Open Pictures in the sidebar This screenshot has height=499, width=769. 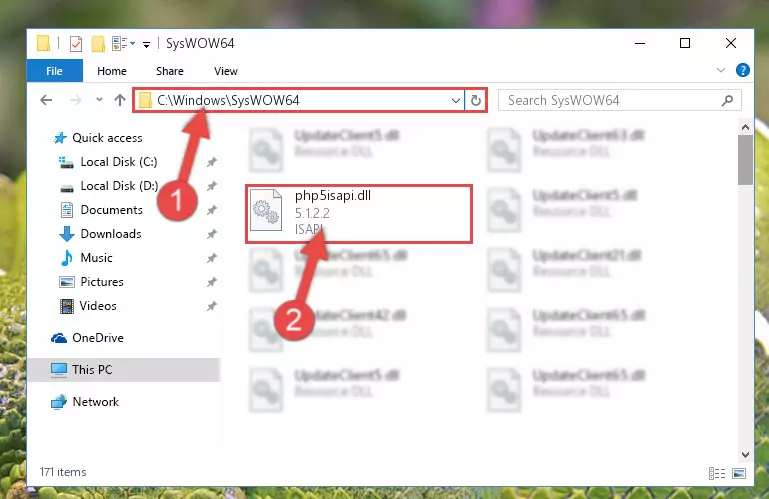102,282
